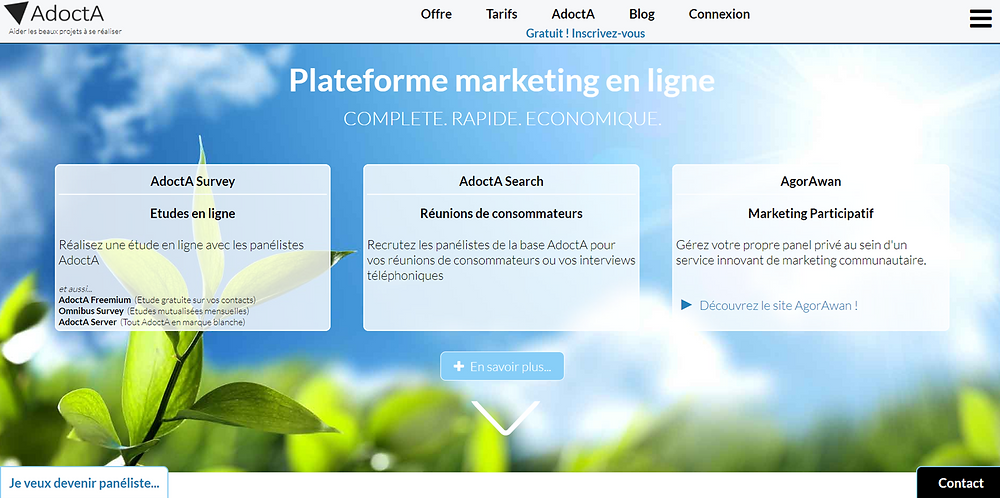Click the tagline Aider les beaux projets
The width and height of the screenshot is (1000, 498).
[65, 31]
